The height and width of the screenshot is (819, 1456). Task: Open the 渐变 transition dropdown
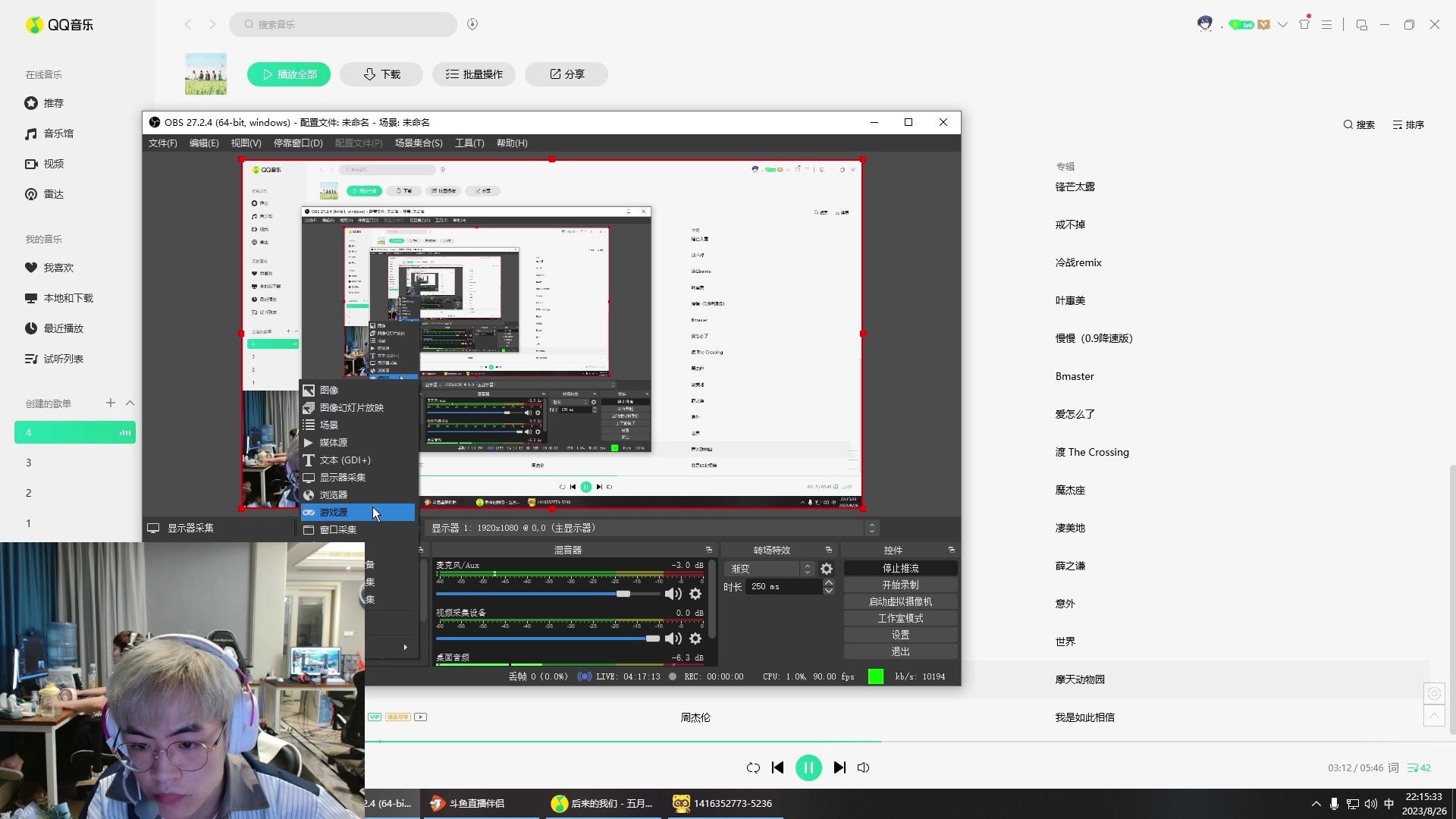(770, 569)
